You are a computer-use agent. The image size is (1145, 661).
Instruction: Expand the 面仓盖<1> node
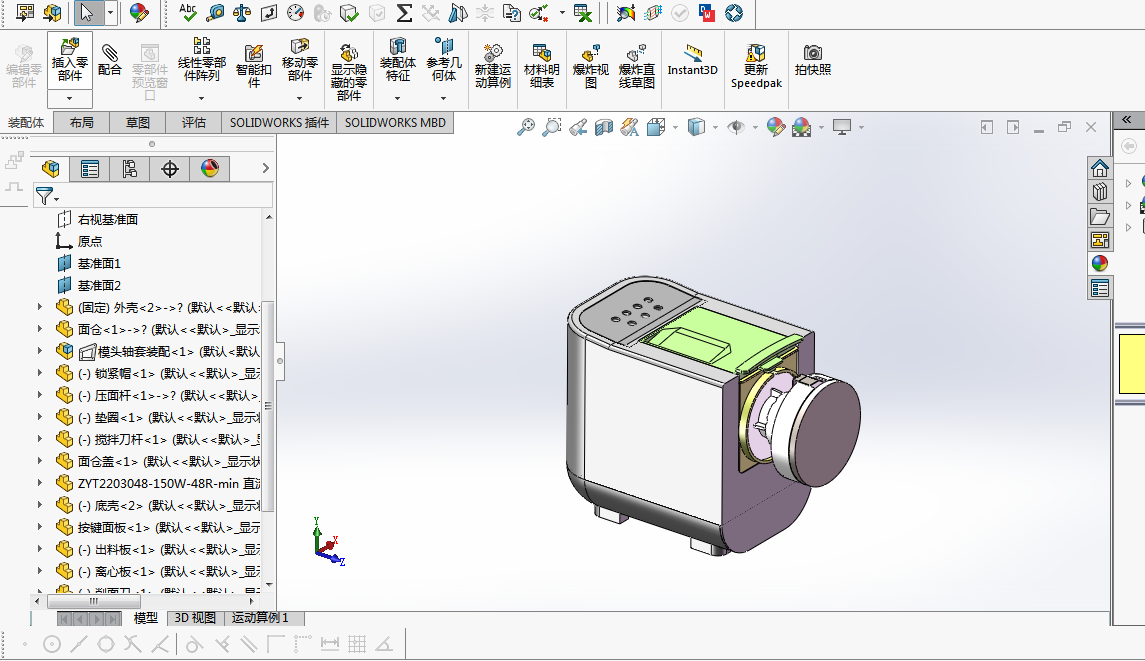40,461
